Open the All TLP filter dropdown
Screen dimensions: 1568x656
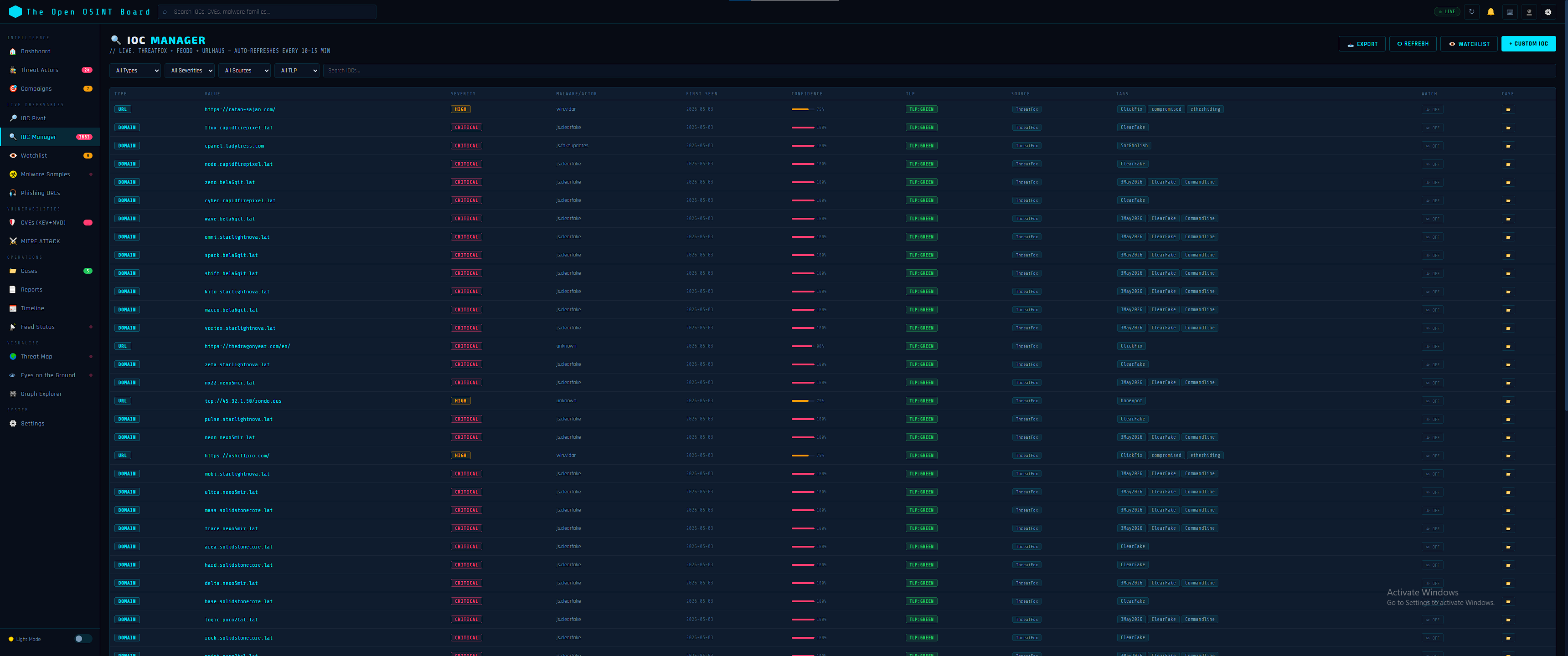click(x=296, y=71)
